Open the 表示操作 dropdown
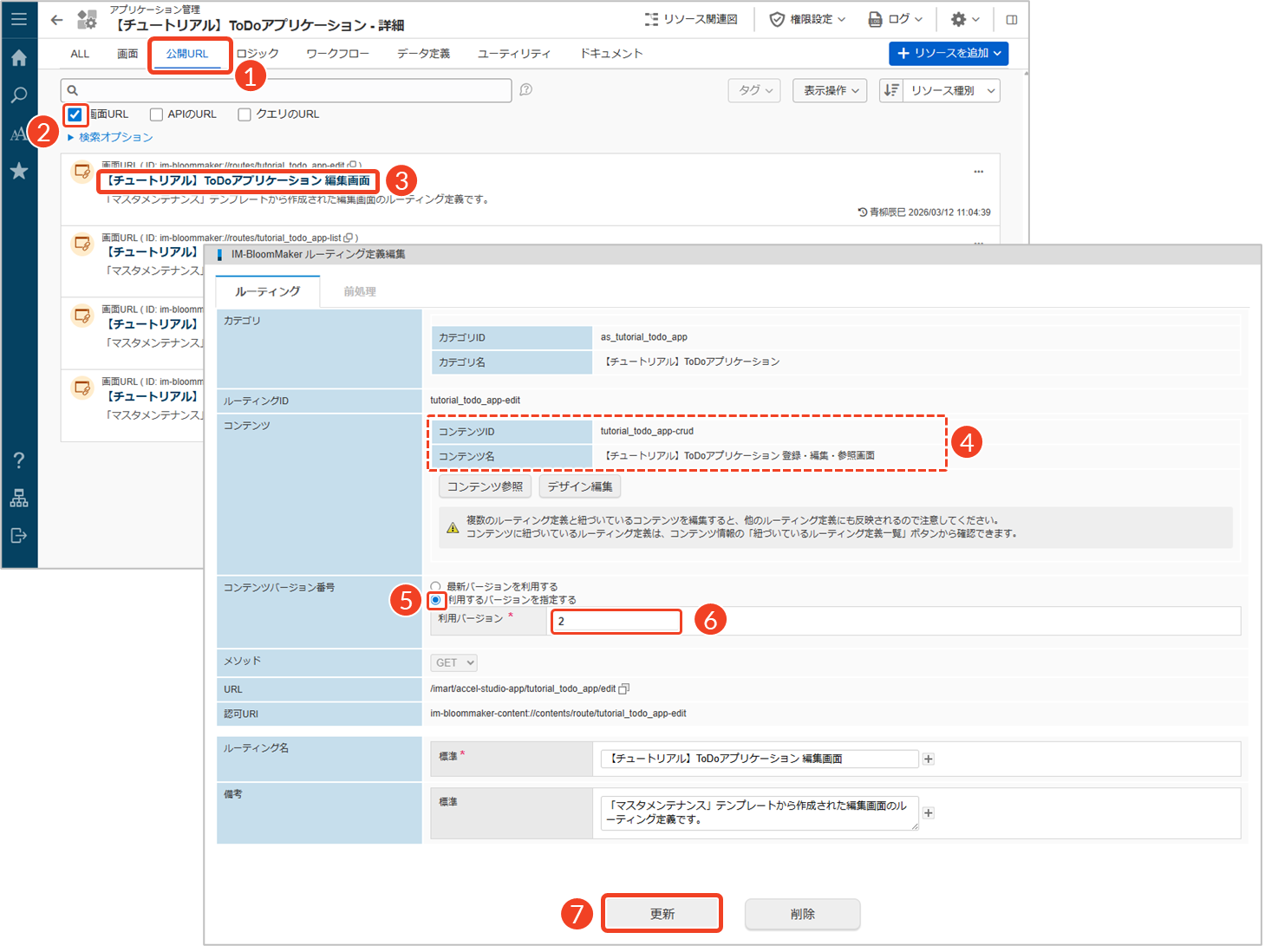 point(830,90)
